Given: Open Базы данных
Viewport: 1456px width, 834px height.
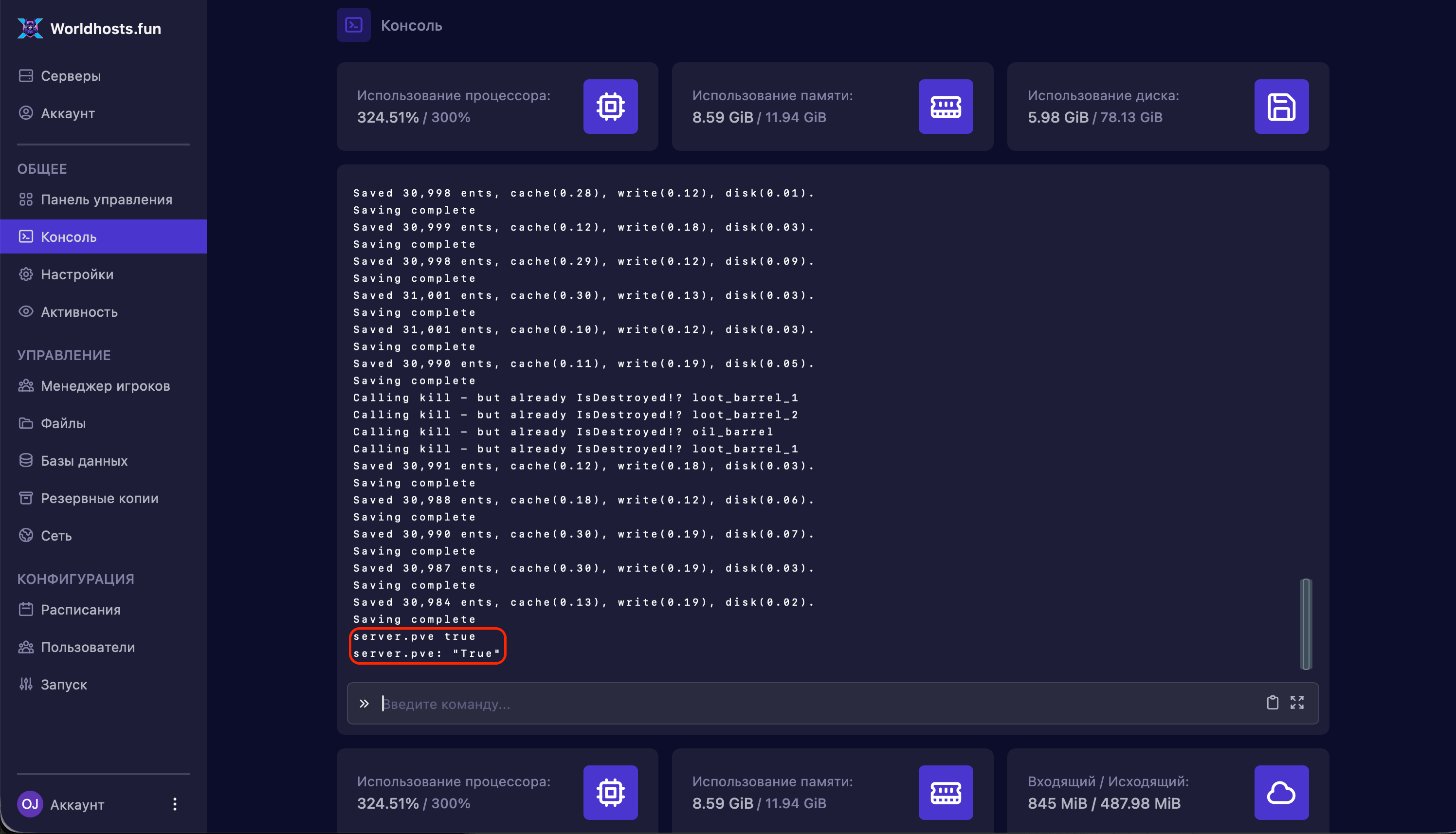Looking at the screenshot, I should pyautogui.click(x=103, y=460).
